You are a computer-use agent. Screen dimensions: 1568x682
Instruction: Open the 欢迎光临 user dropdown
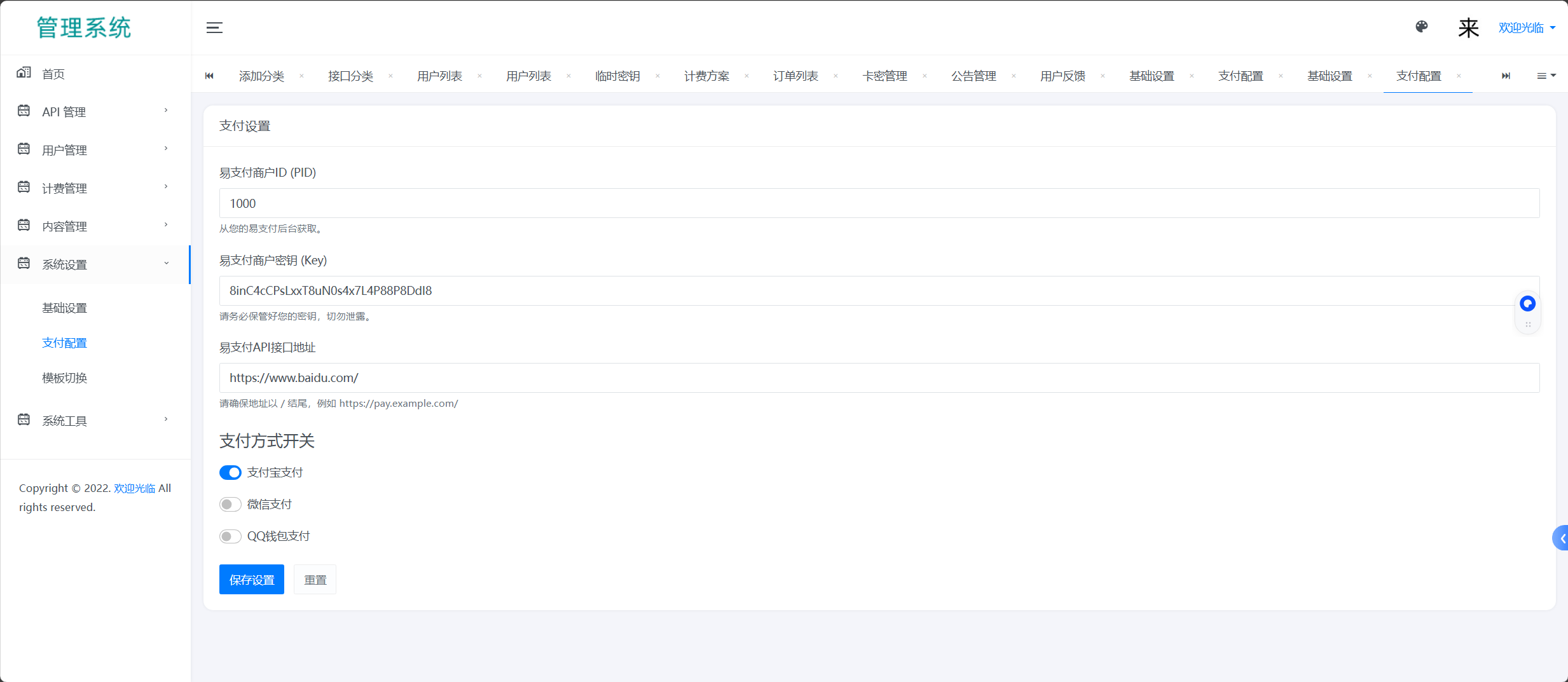pos(1526,27)
